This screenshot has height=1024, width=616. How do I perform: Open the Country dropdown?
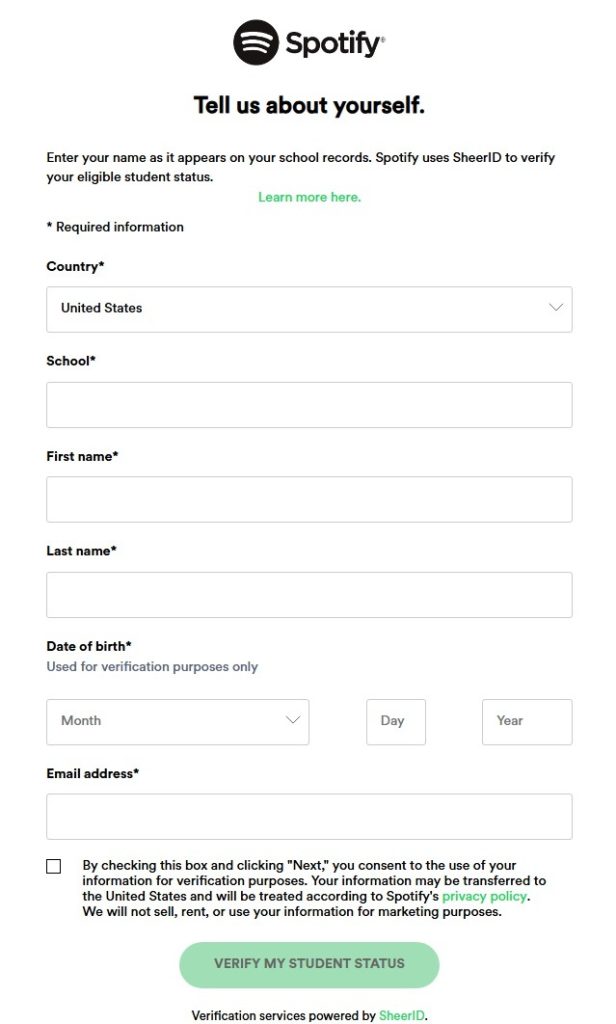tap(309, 309)
